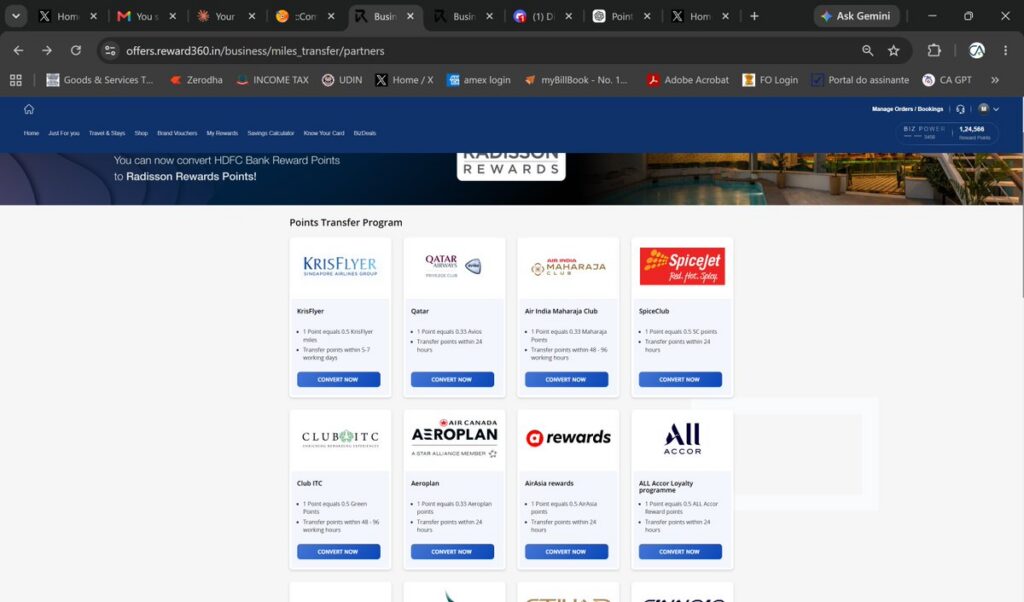Open the amex login bookmark

[479, 80]
